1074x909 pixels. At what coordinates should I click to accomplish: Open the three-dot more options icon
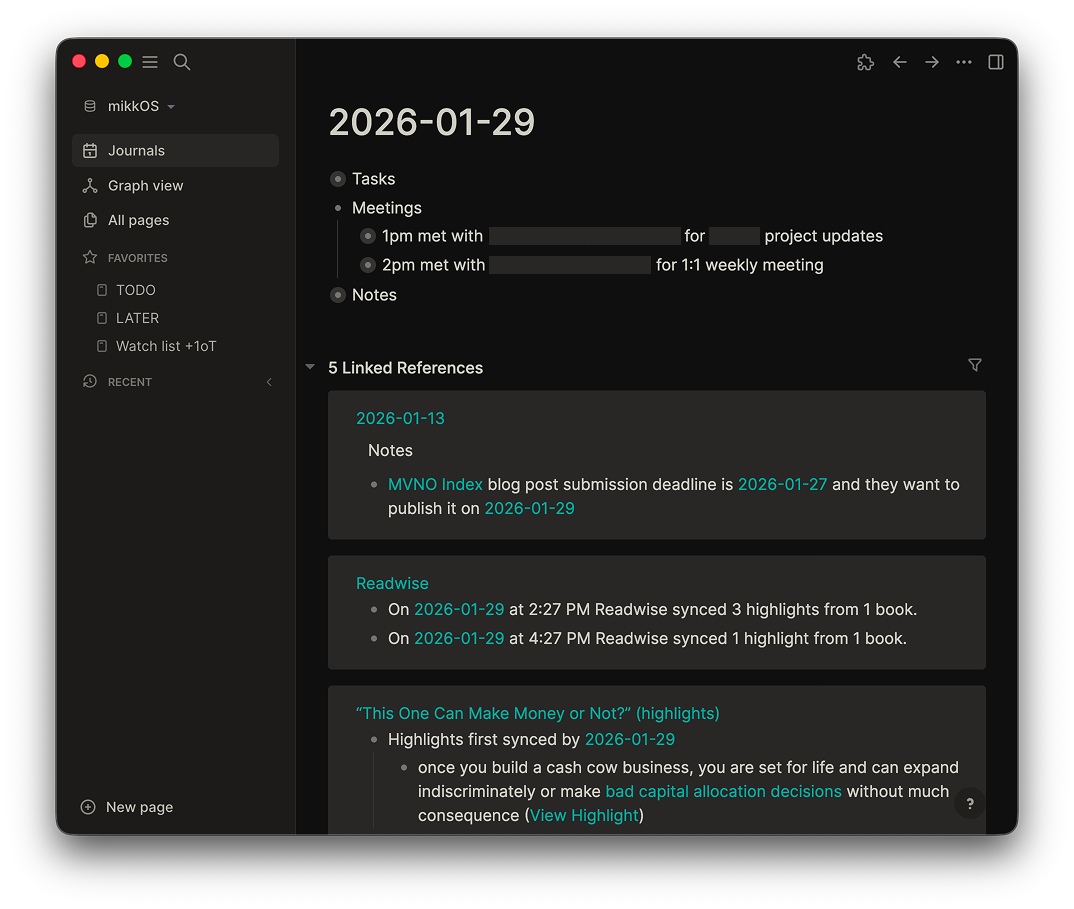963,62
